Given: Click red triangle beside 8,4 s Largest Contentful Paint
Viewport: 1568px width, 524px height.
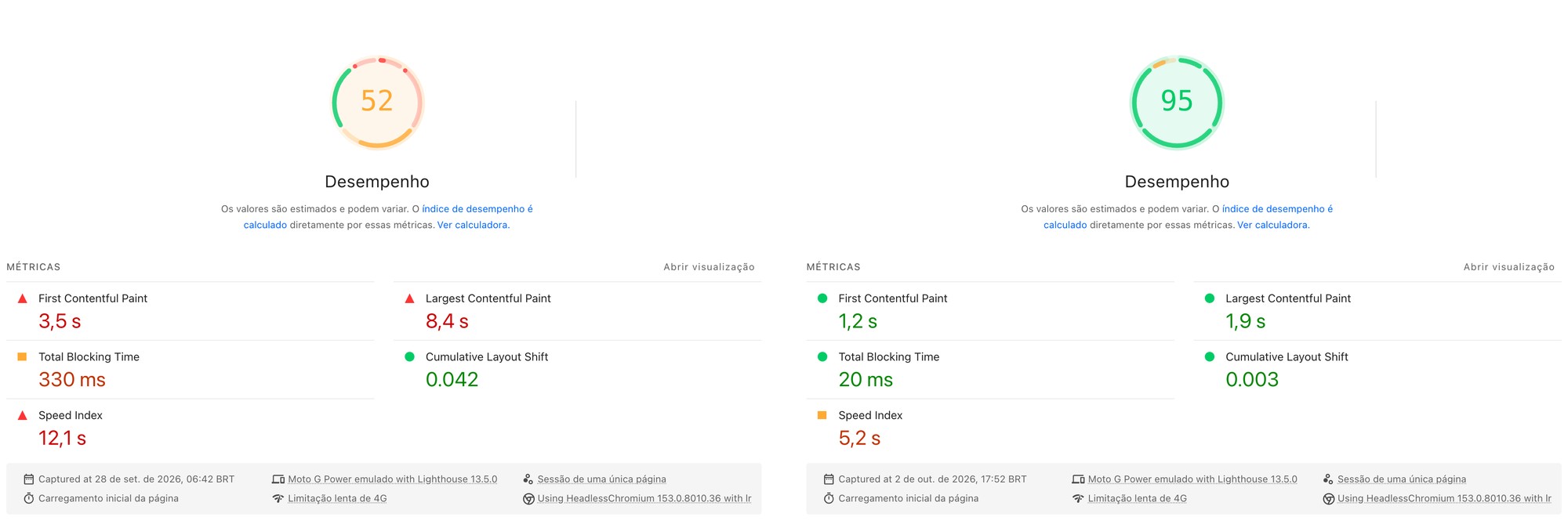Looking at the screenshot, I should [409, 298].
